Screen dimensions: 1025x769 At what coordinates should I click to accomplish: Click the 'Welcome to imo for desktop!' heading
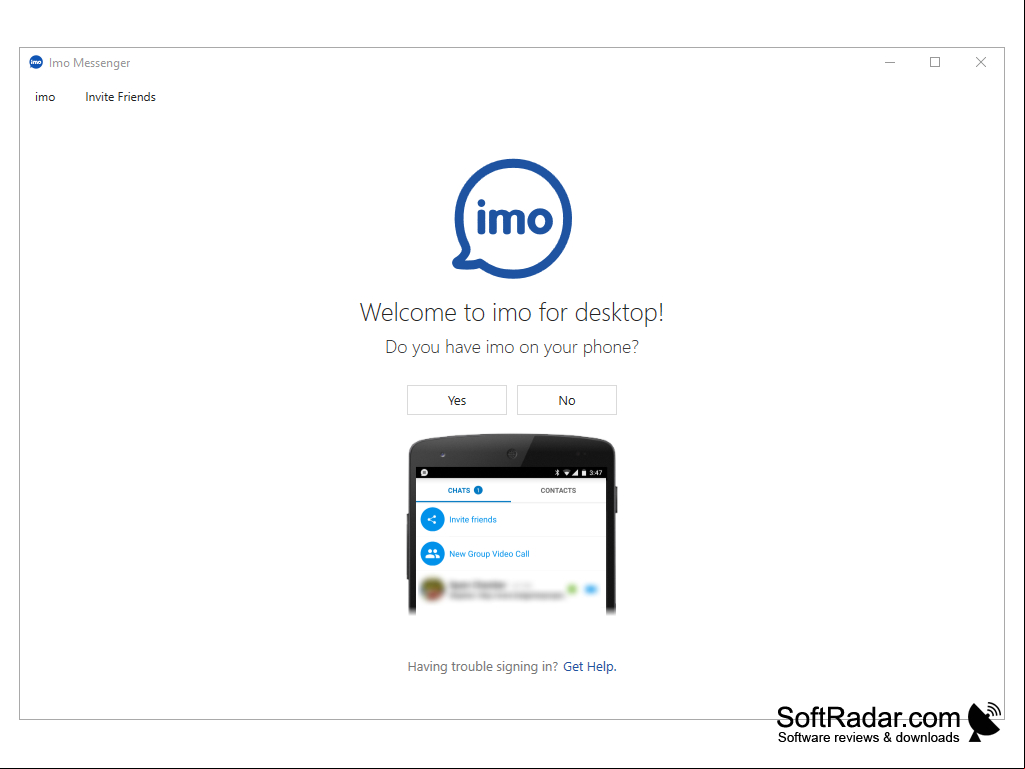click(512, 313)
